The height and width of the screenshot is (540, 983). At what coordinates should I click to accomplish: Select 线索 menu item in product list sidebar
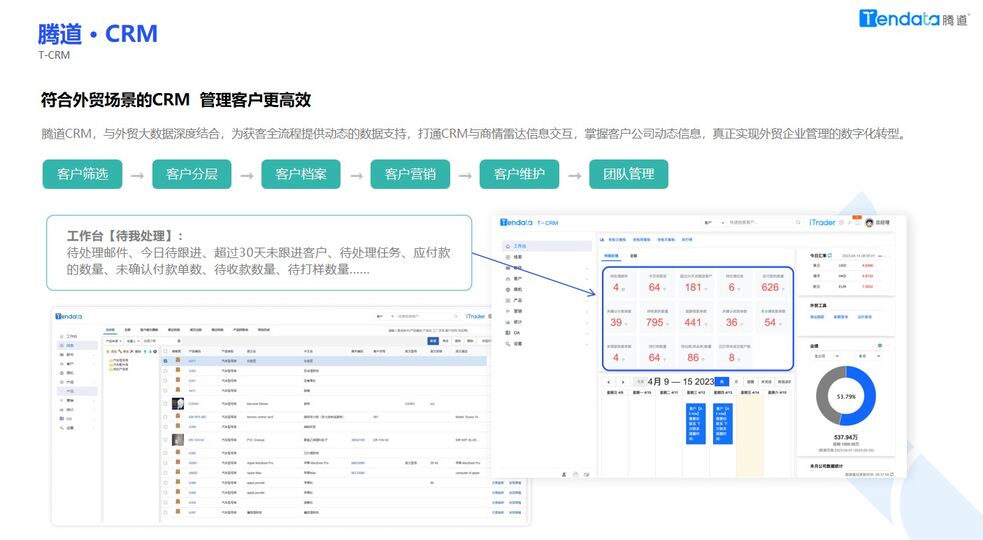(x=78, y=346)
